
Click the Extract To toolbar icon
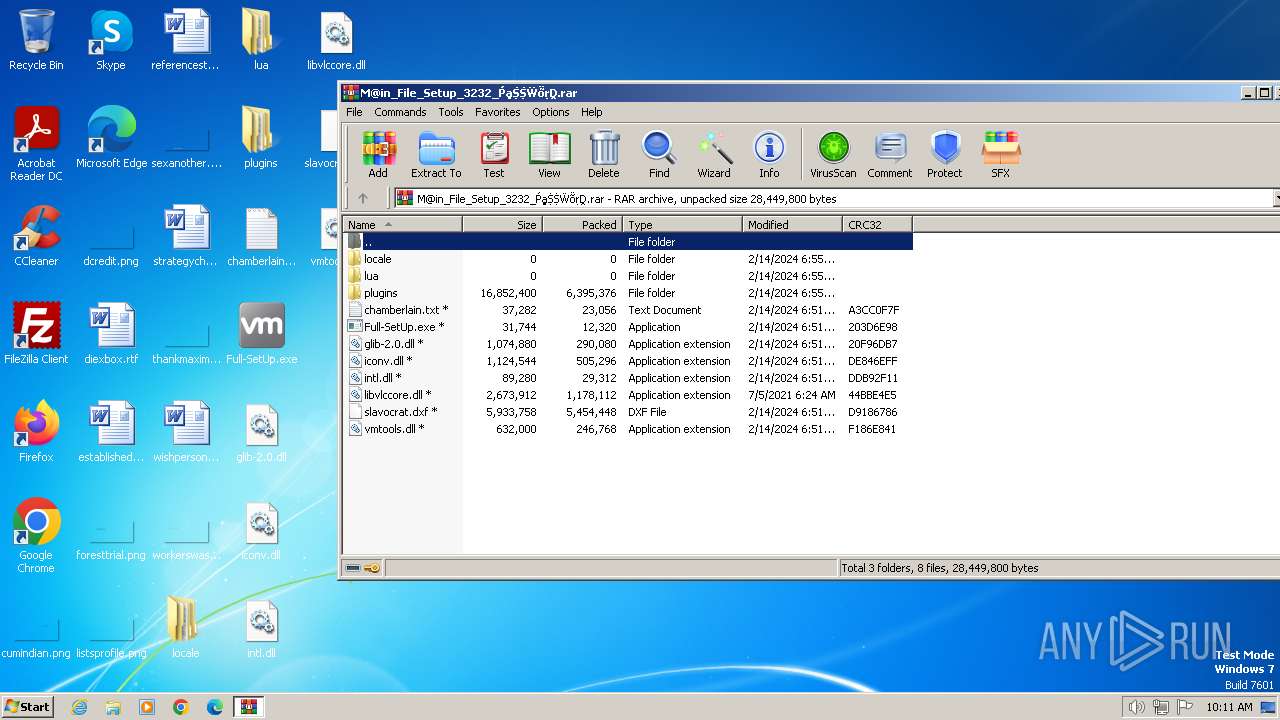(x=436, y=155)
